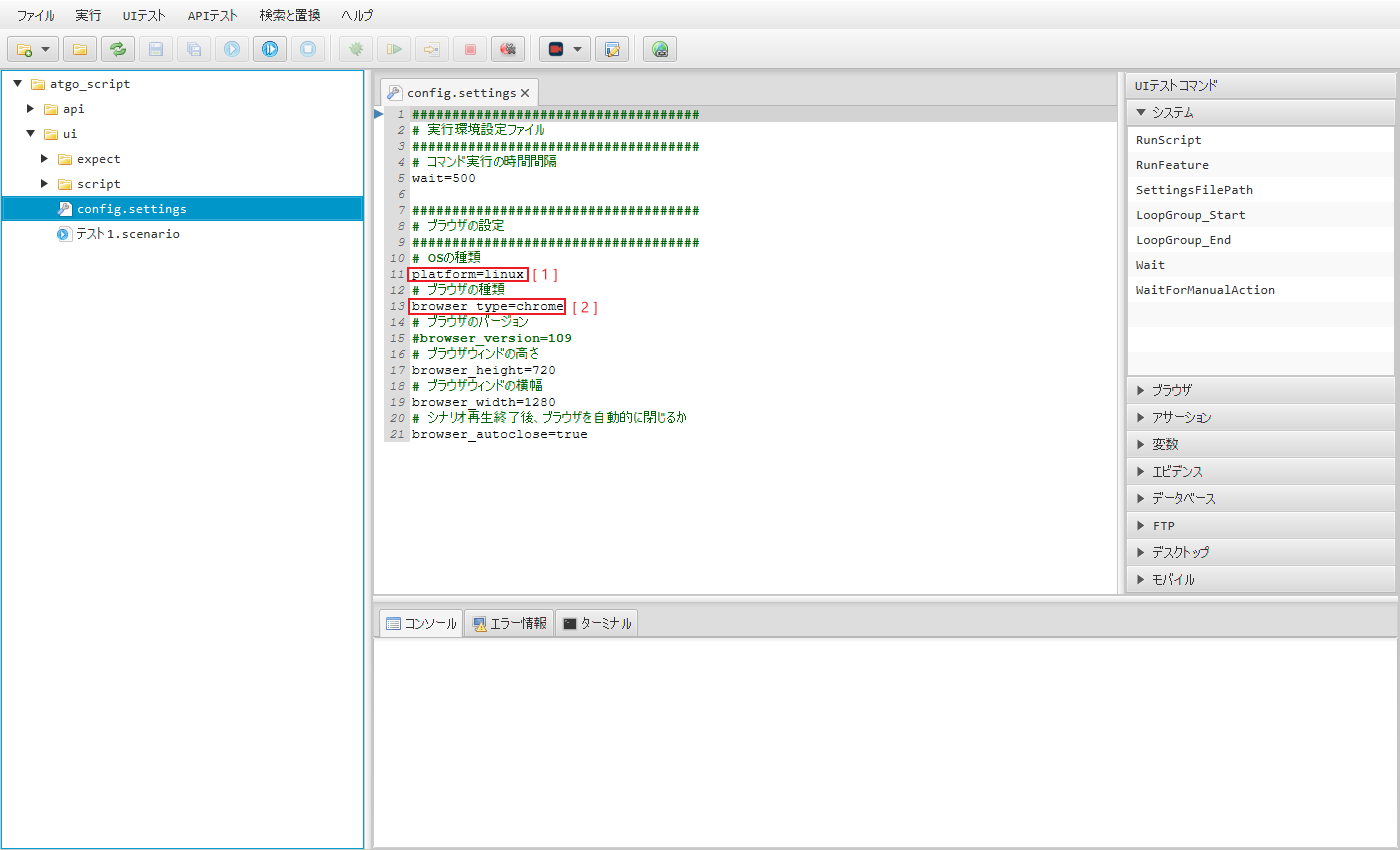
Task: Select the LoopGroup_Start command
Action: [x=1260, y=215]
